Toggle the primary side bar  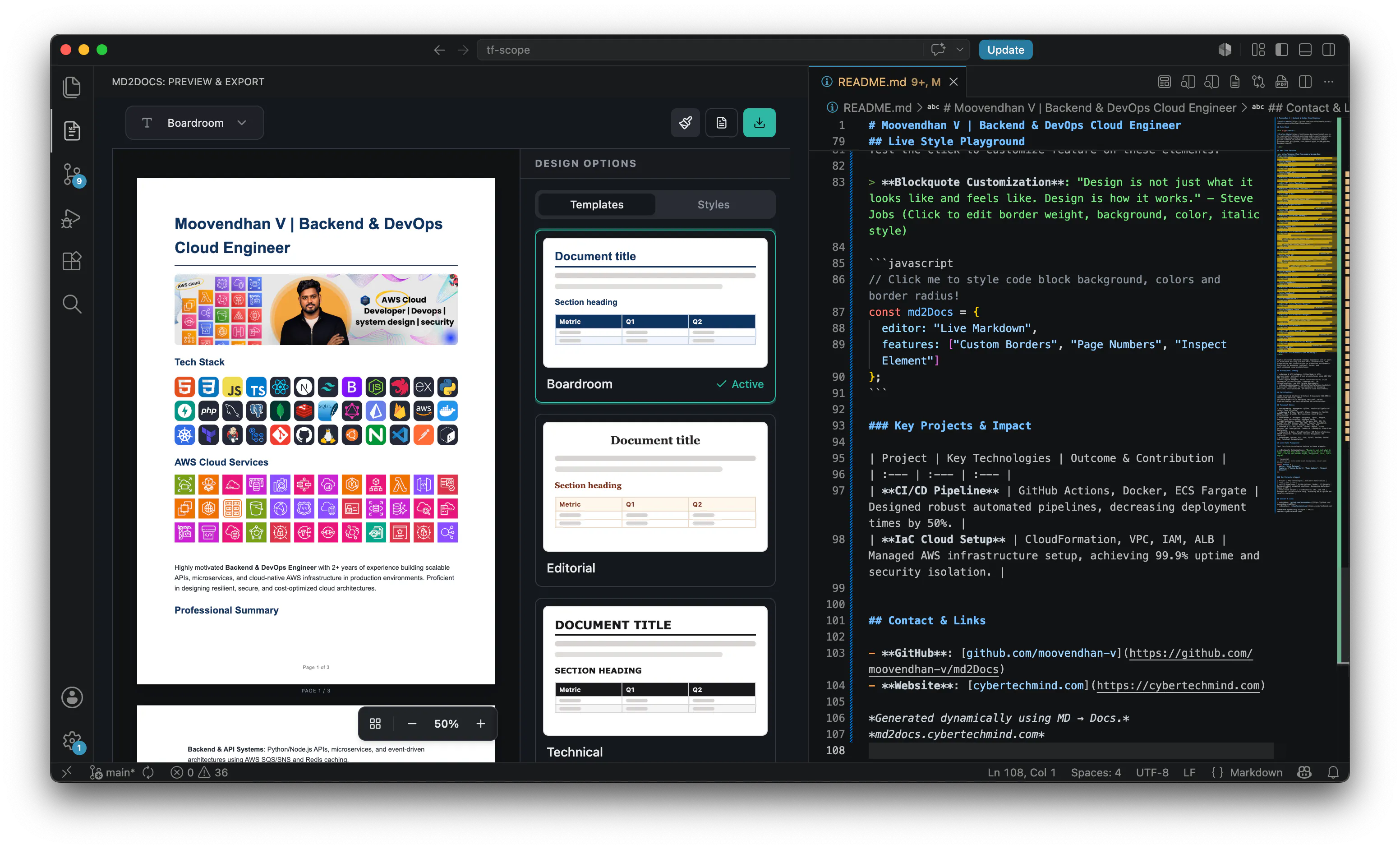[1281, 50]
